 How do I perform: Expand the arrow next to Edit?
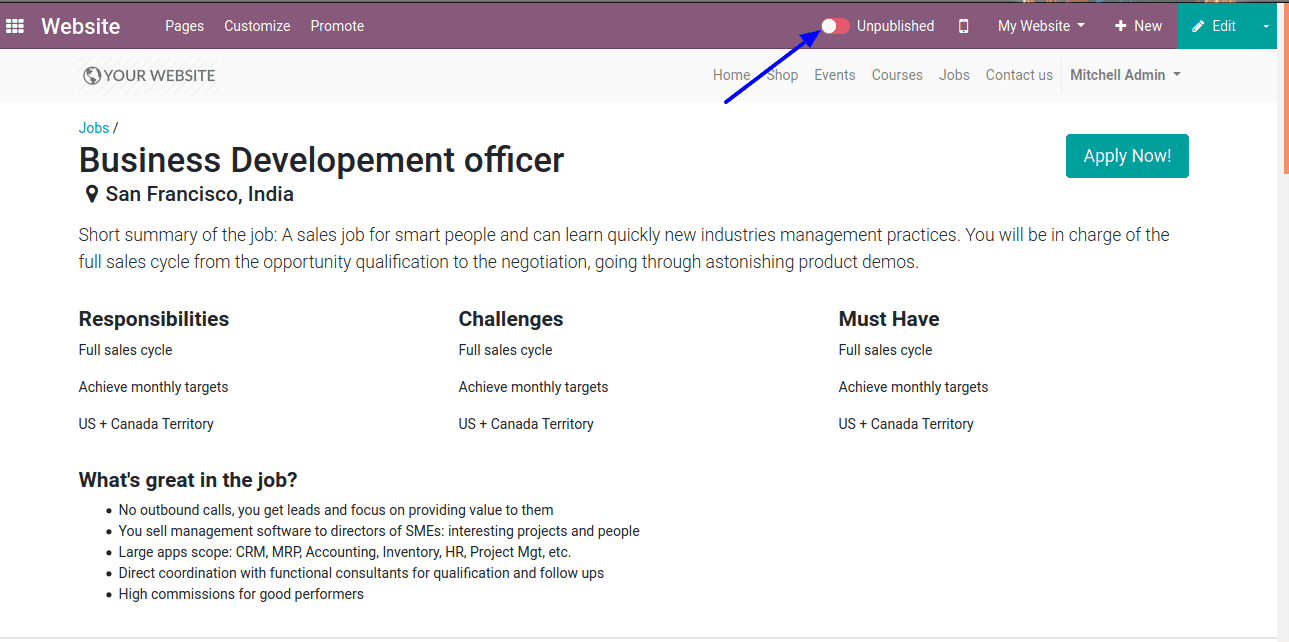pyautogui.click(x=1265, y=26)
